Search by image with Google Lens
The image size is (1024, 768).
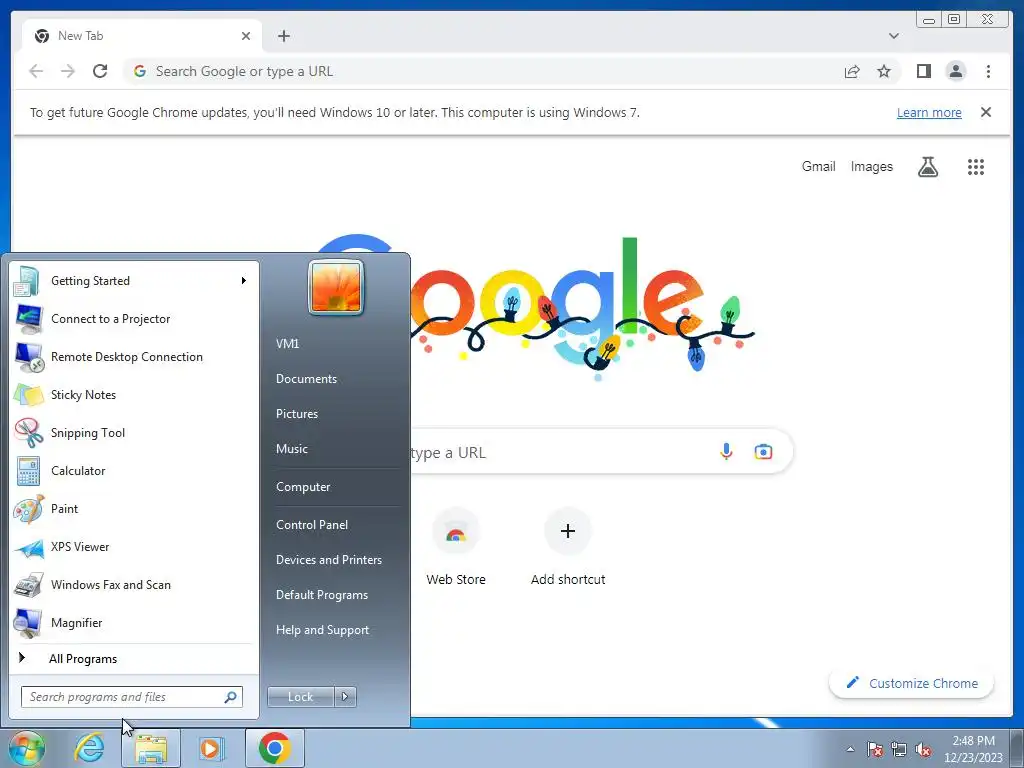[763, 451]
